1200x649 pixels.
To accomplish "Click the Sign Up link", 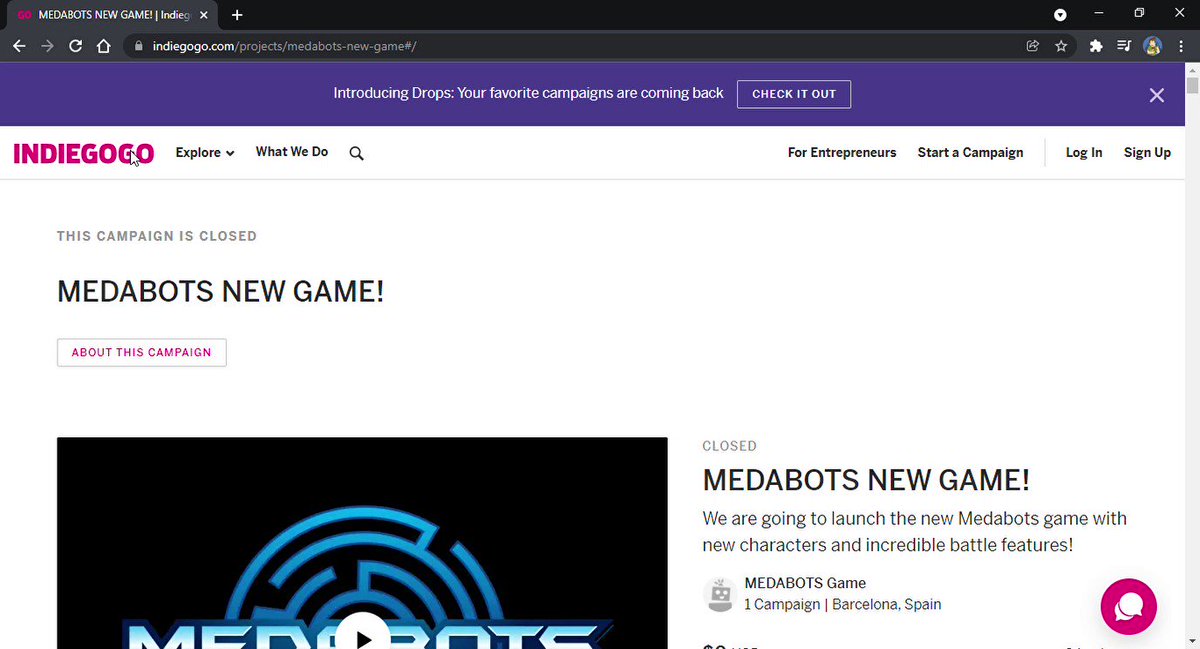I will click(1147, 152).
